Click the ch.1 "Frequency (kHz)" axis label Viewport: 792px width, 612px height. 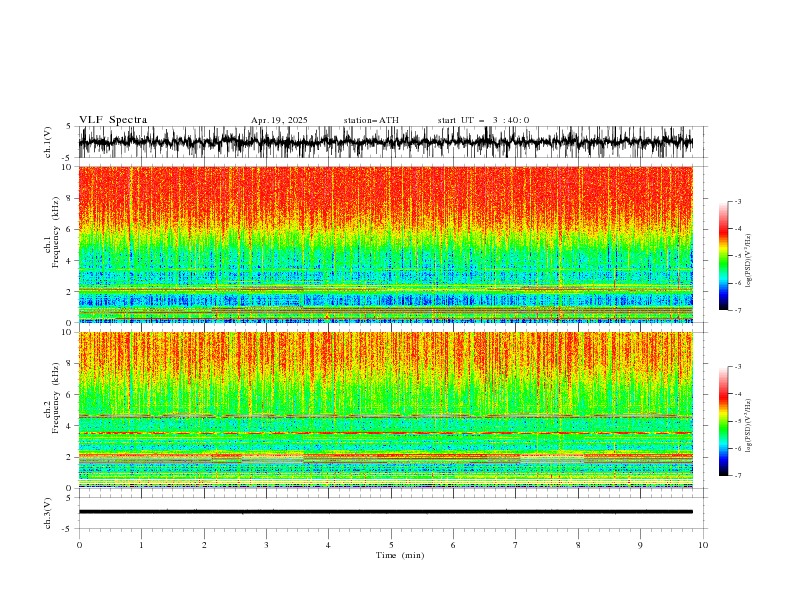(x=56, y=233)
